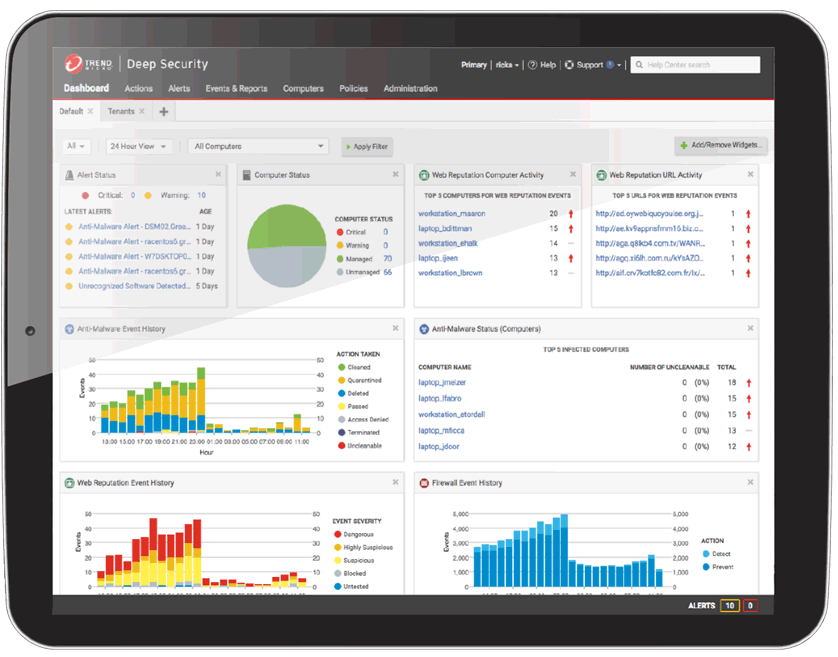Click the yellow alerts counter showing 10
Image resolution: width=838 pixels, height=657 pixels.
pos(729,606)
